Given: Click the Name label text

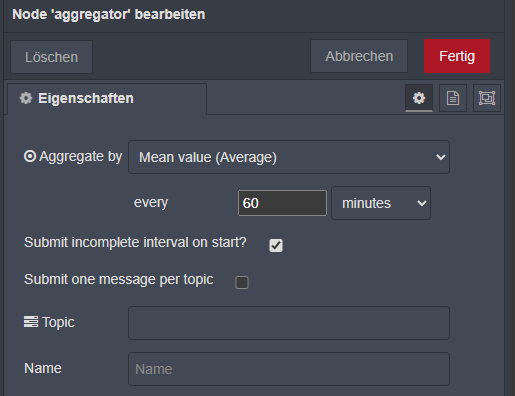Looking at the screenshot, I should pos(43,368).
